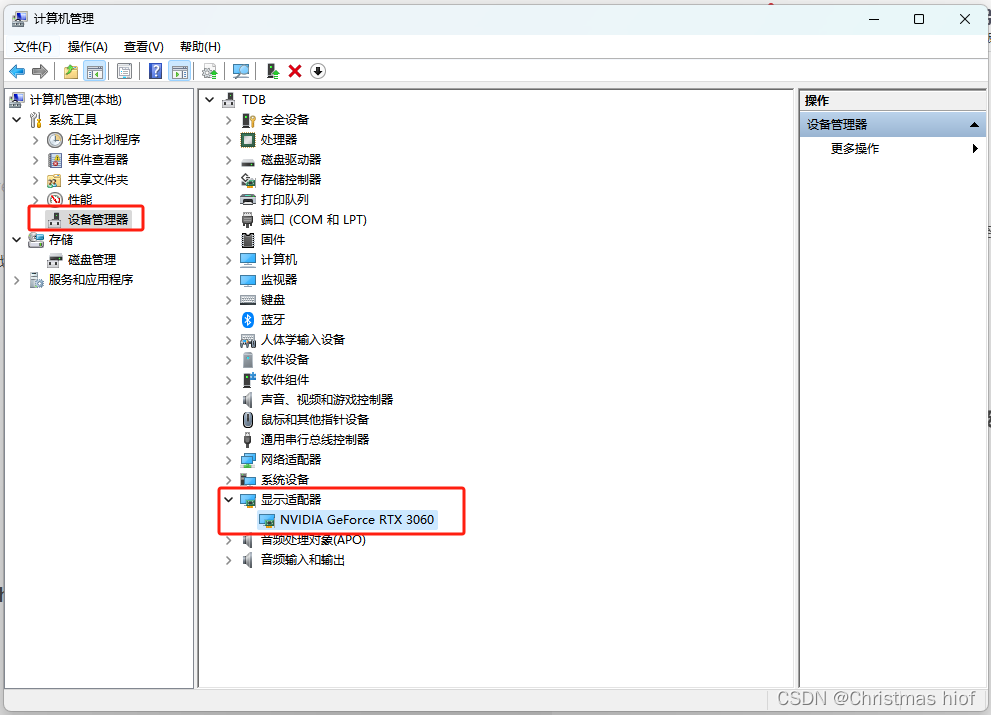
Task: Expand the 端口 (COM 和 LPT) category
Action: click(229, 220)
